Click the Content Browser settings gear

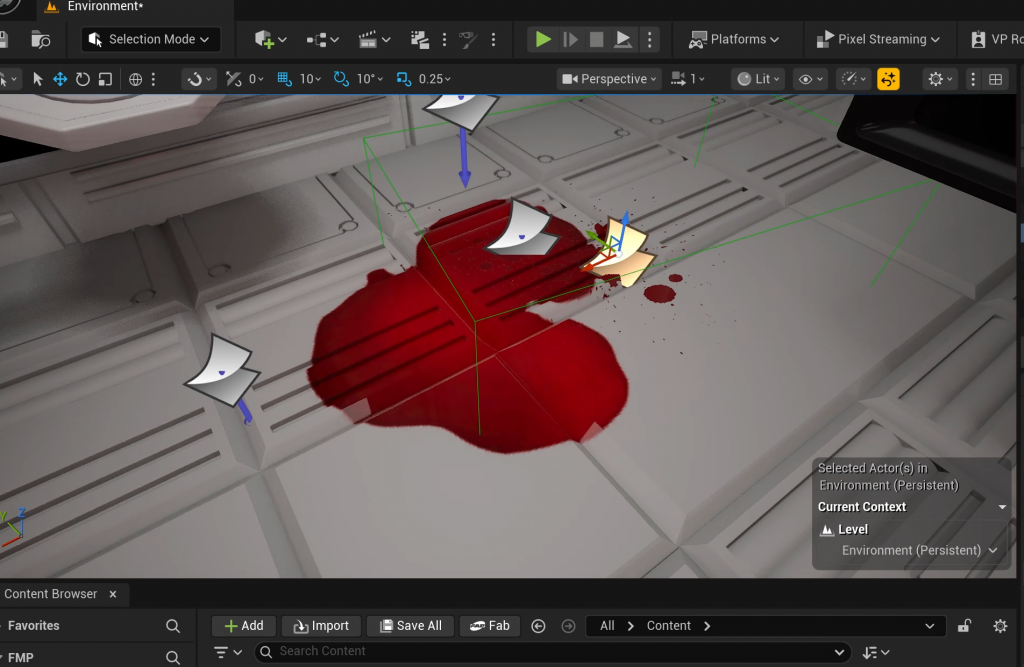[1000, 626]
